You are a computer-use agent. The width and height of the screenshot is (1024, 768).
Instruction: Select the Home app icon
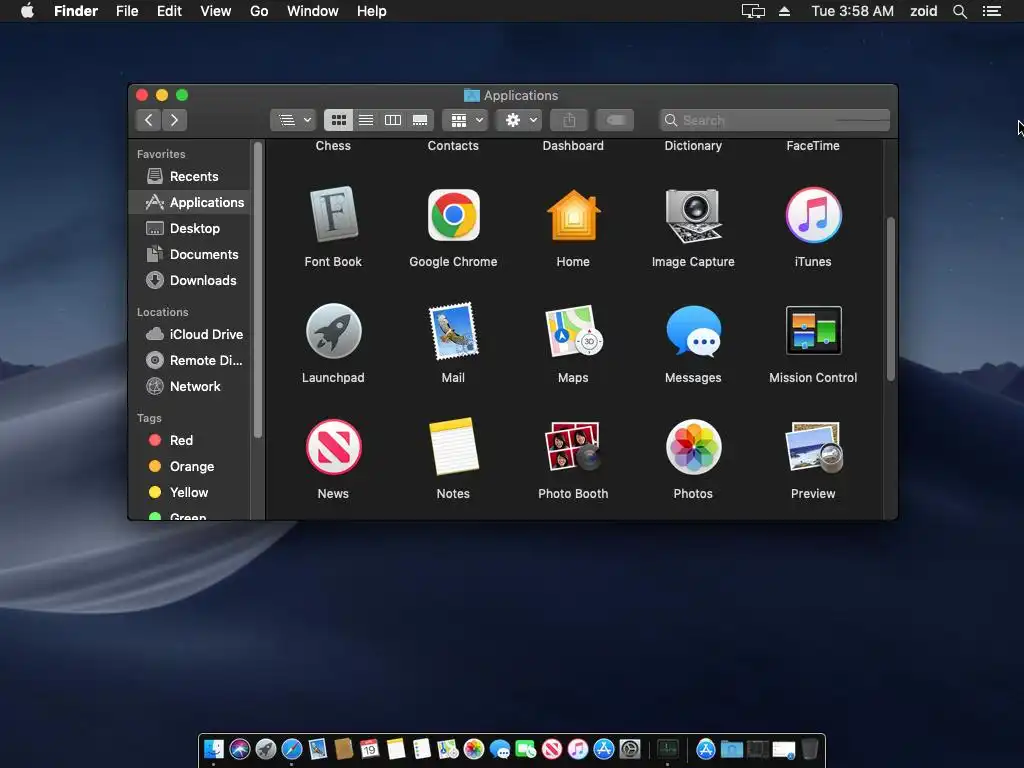click(x=573, y=216)
